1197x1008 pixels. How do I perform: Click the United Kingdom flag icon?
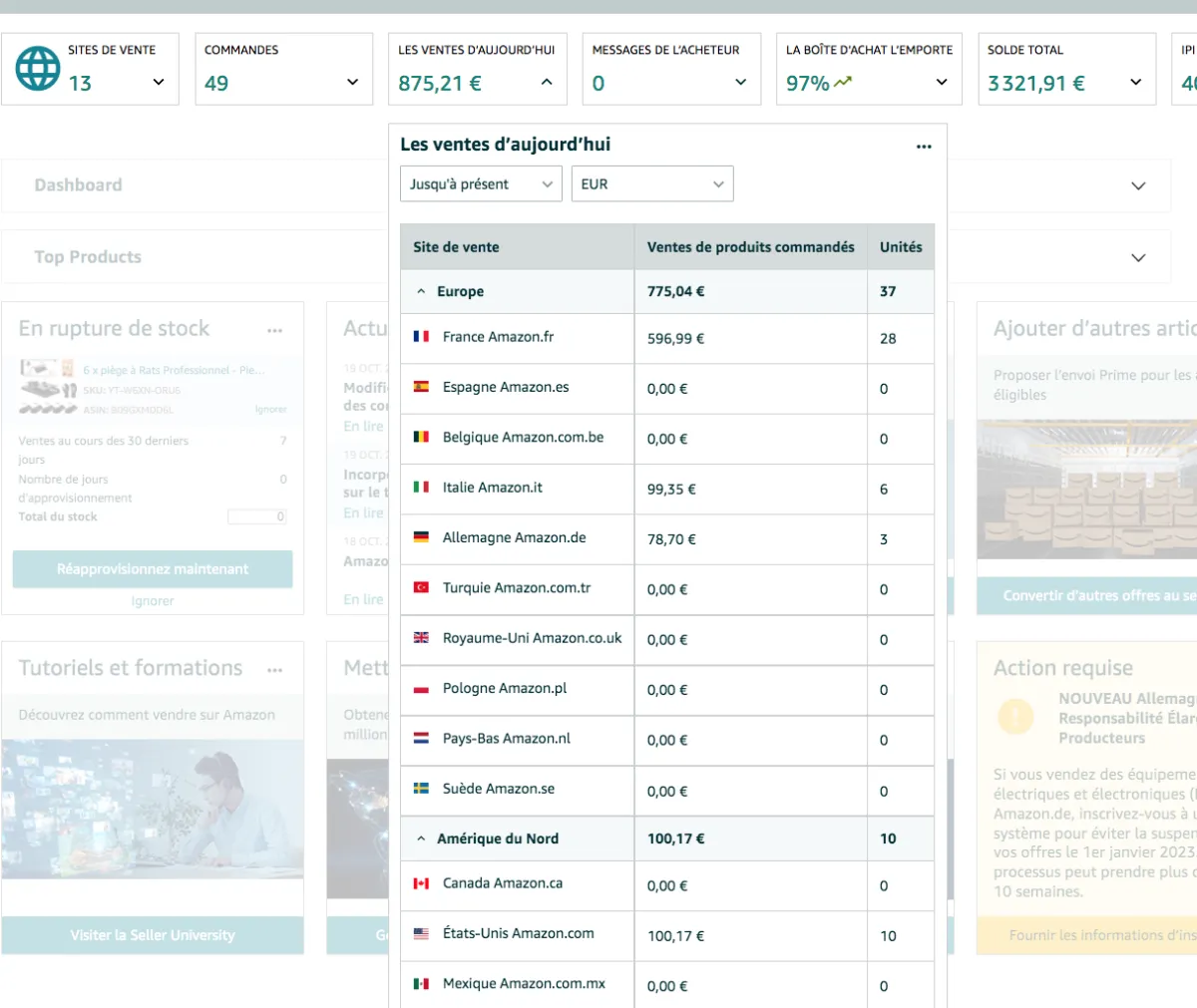click(421, 638)
